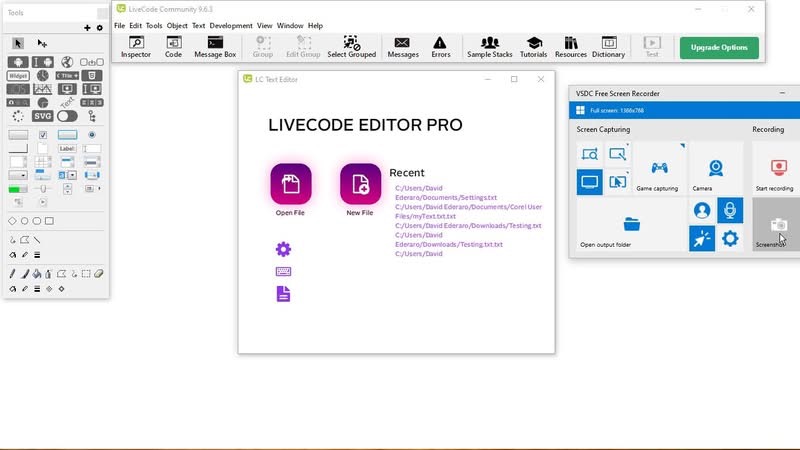
Task: Click the Open File purple icon
Action: (291, 184)
